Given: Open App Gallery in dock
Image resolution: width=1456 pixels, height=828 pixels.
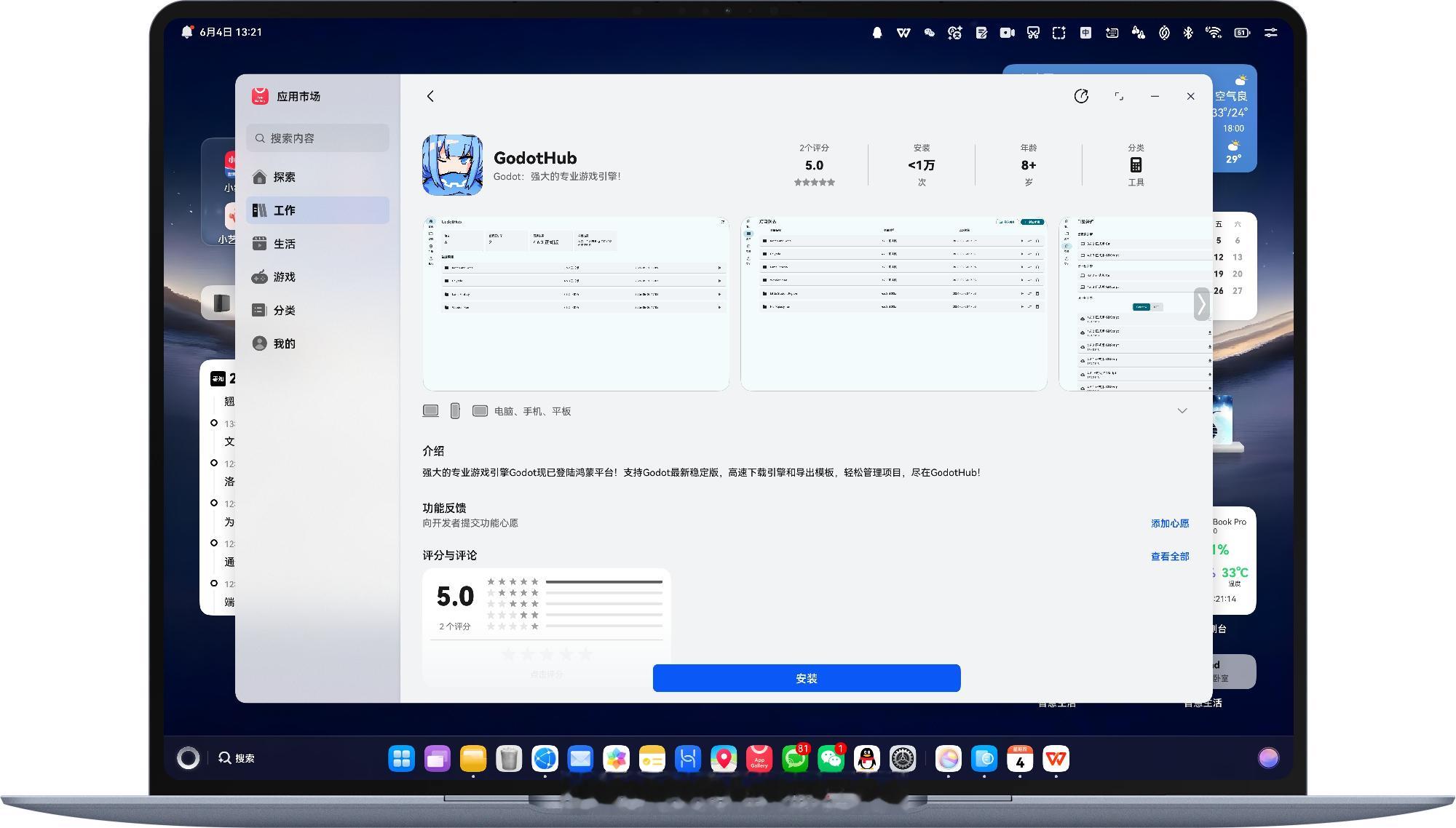Looking at the screenshot, I should tap(759, 759).
